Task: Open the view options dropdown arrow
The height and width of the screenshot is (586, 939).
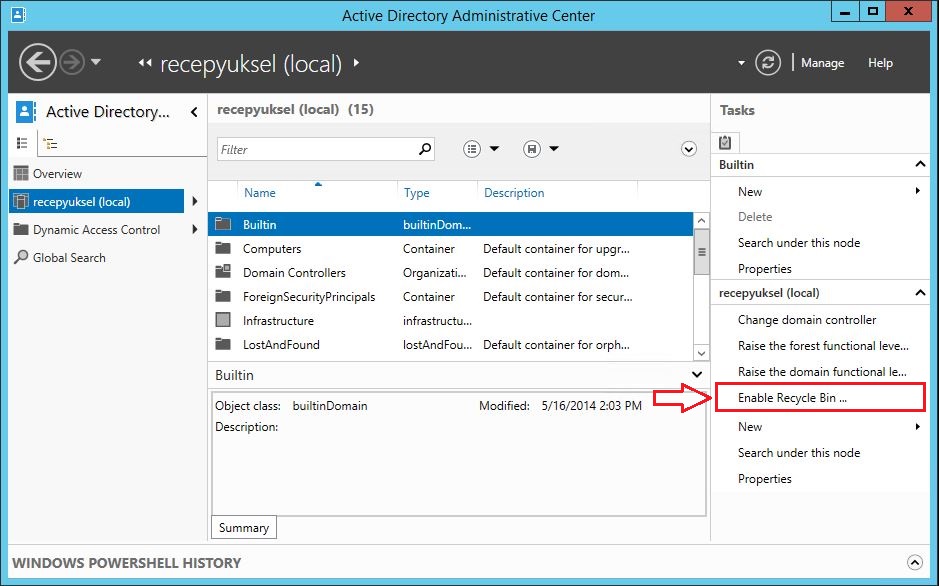Action: (x=495, y=148)
